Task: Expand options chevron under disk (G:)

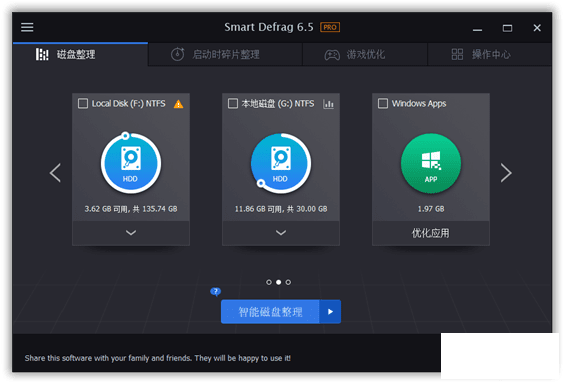Action: click(x=281, y=233)
